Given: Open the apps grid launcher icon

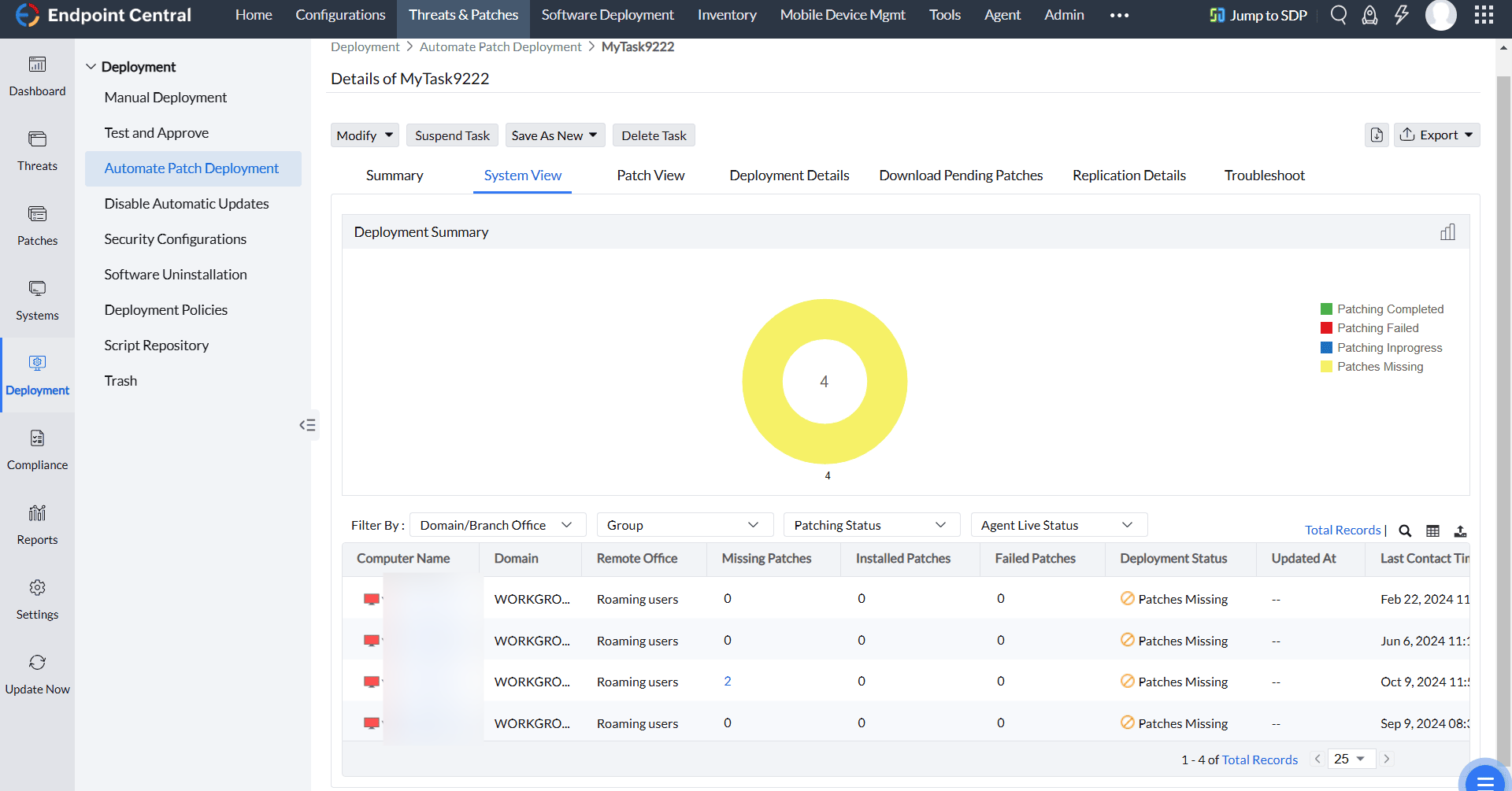Looking at the screenshot, I should (1484, 15).
